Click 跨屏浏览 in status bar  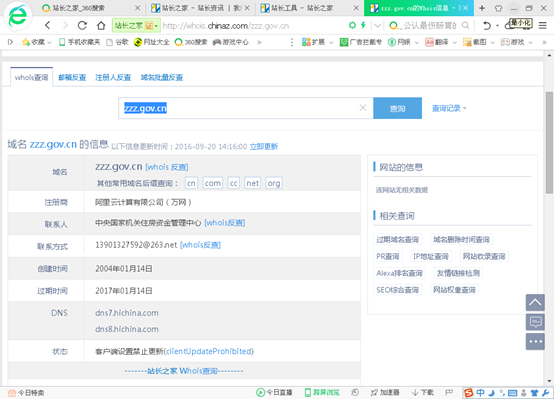(322, 392)
